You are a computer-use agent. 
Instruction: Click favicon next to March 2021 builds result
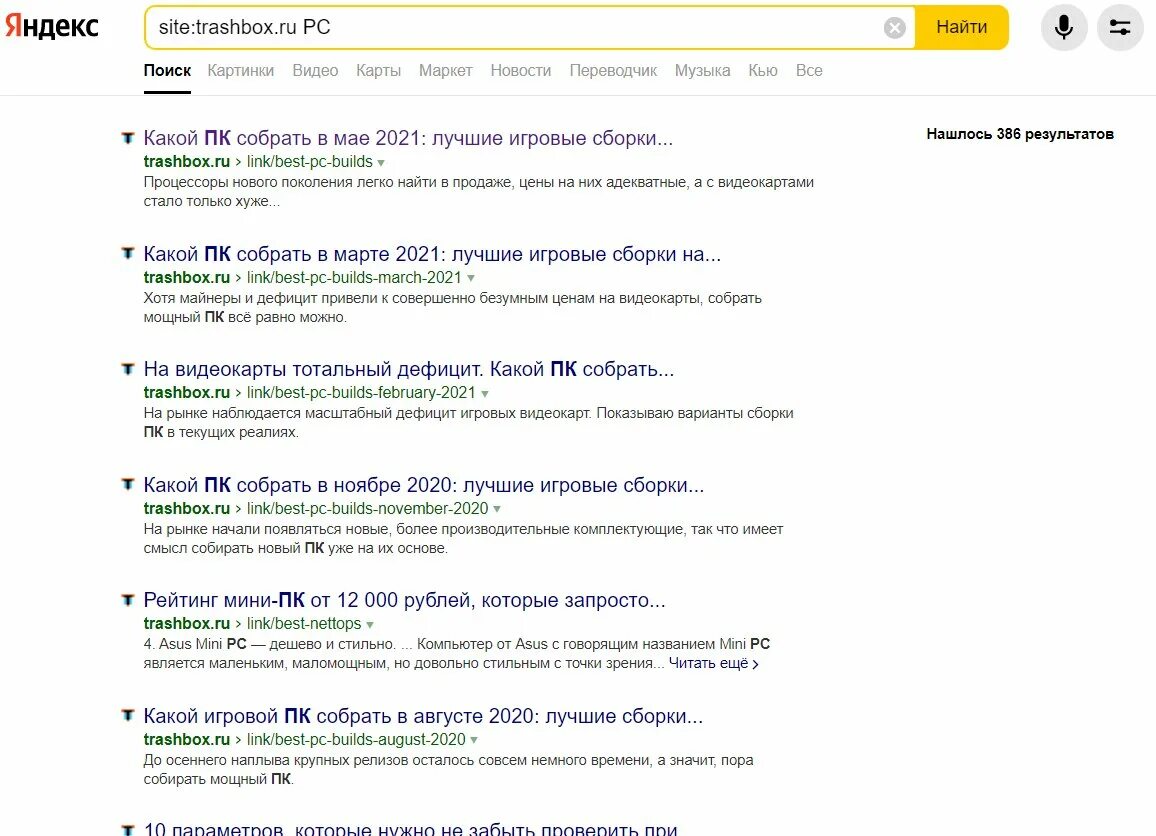pyautogui.click(x=128, y=253)
